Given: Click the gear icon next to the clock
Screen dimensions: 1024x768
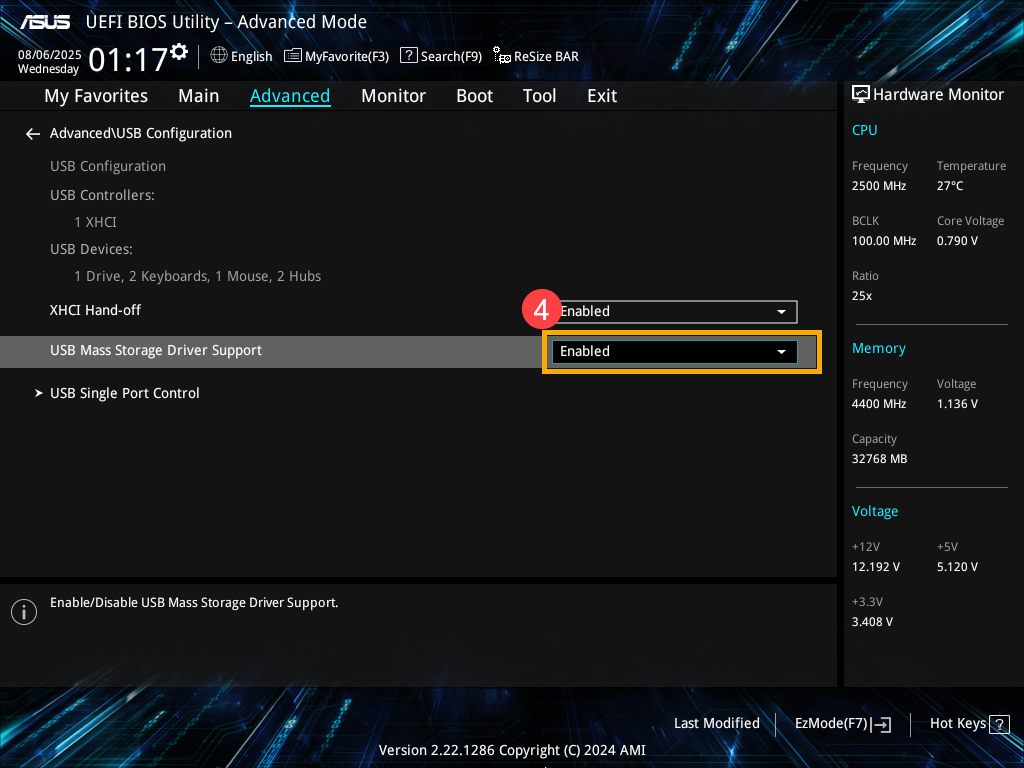Looking at the screenshot, I should 179,52.
